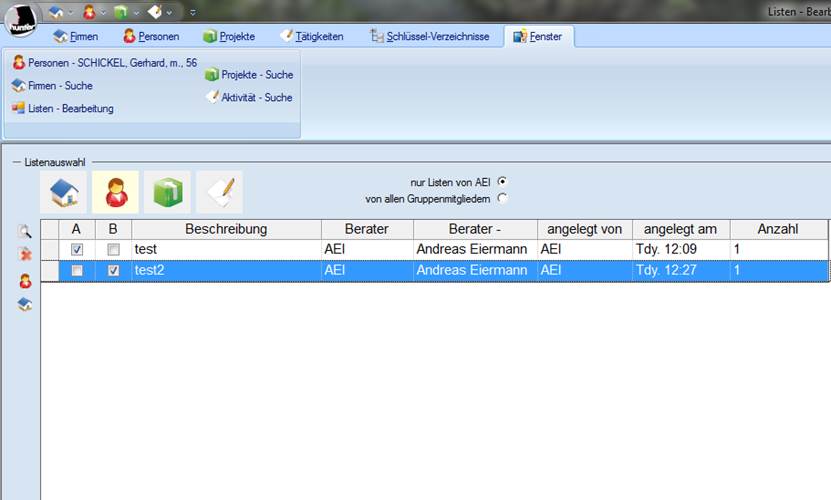831x500 pixels.
Task: Click the house (Firmen) list type icon
Action: click(x=65, y=191)
